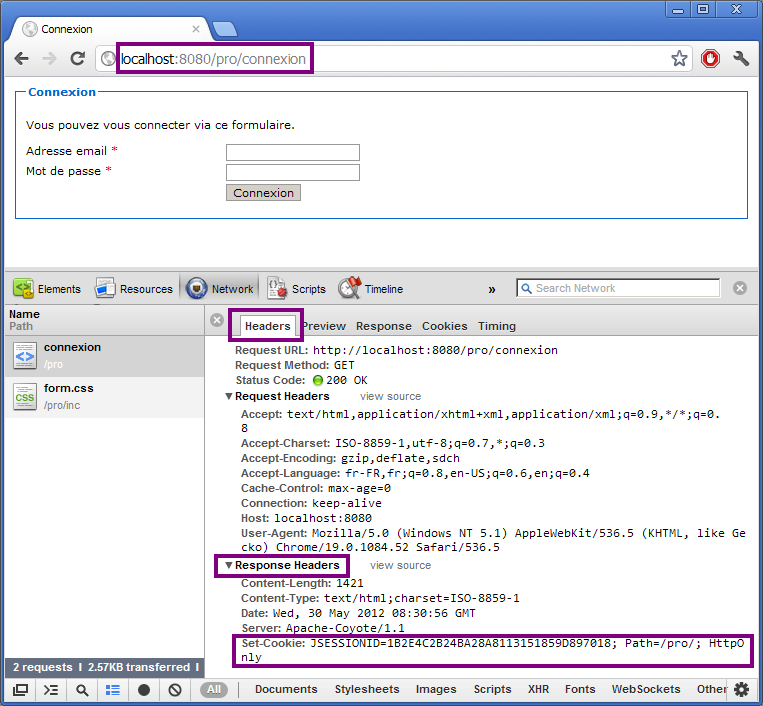Open developer tools settings with the gear icon
Screen dimensions: 763x706
(741, 689)
